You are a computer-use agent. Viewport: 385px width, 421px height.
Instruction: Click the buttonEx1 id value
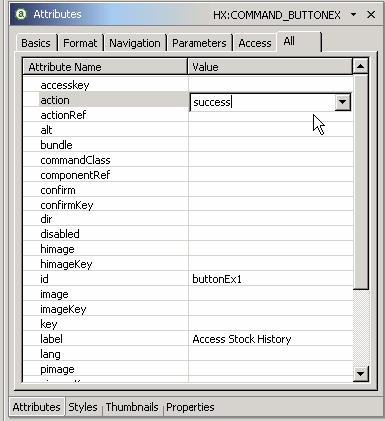pyautogui.click(x=217, y=279)
